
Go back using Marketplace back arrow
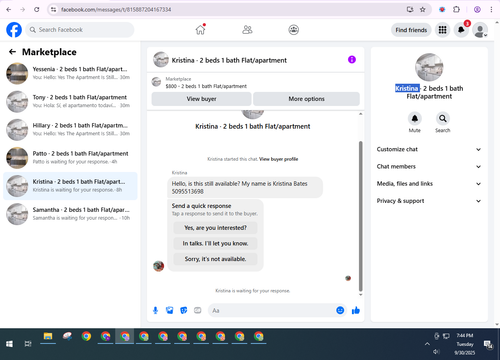[12, 52]
